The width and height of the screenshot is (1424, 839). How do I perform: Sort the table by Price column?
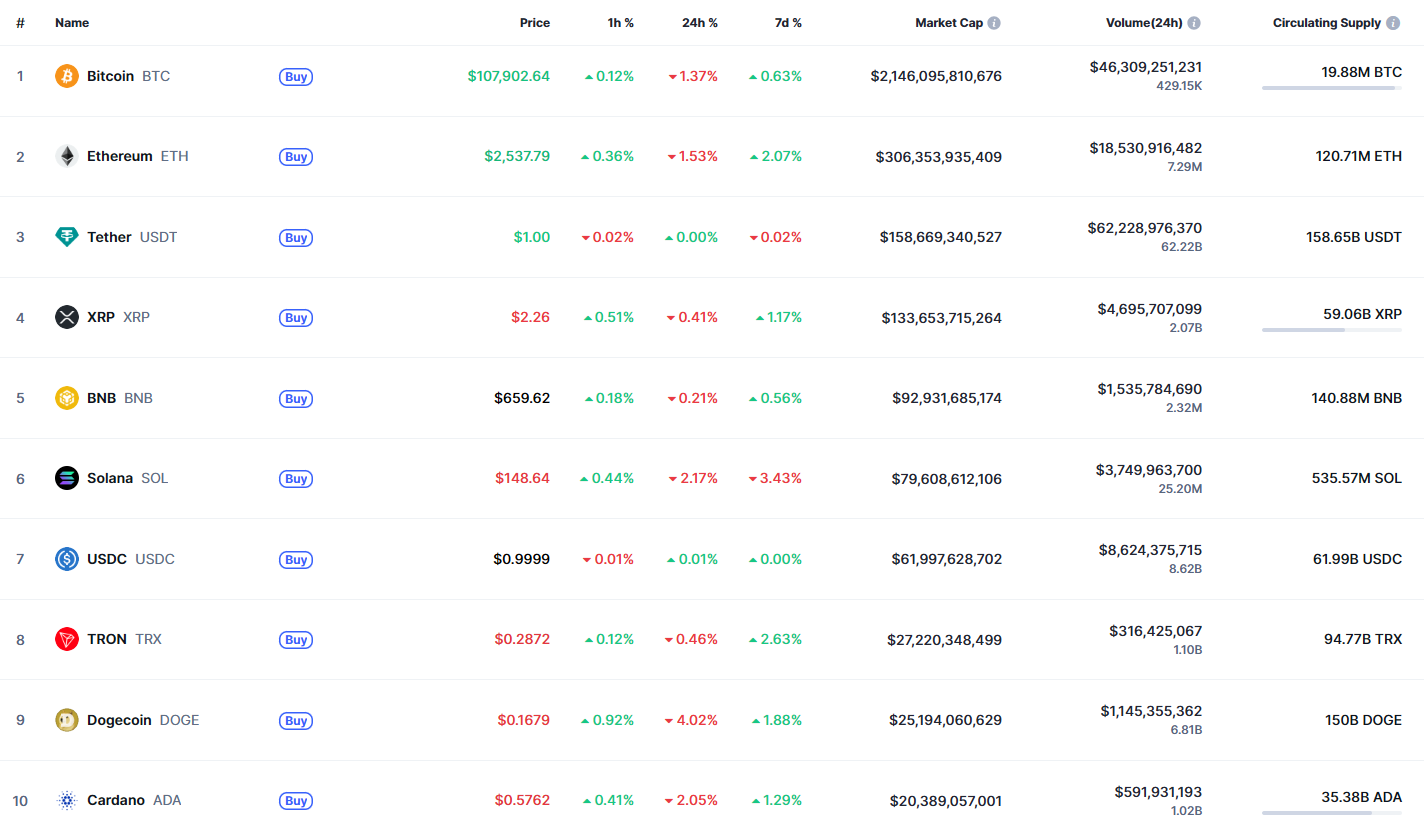(535, 23)
